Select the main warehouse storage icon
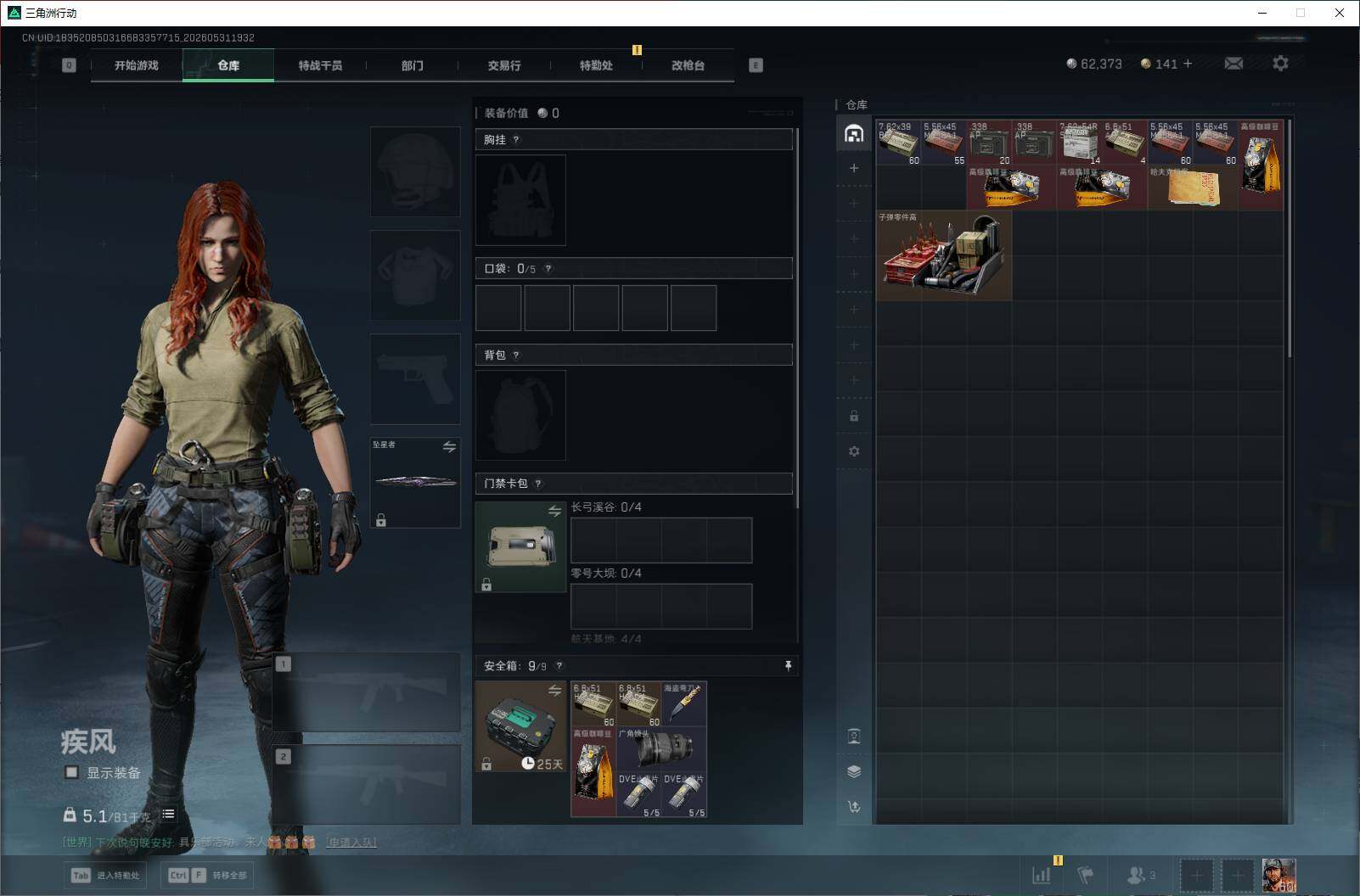The width and height of the screenshot is (1360, 896). (854, 133)
